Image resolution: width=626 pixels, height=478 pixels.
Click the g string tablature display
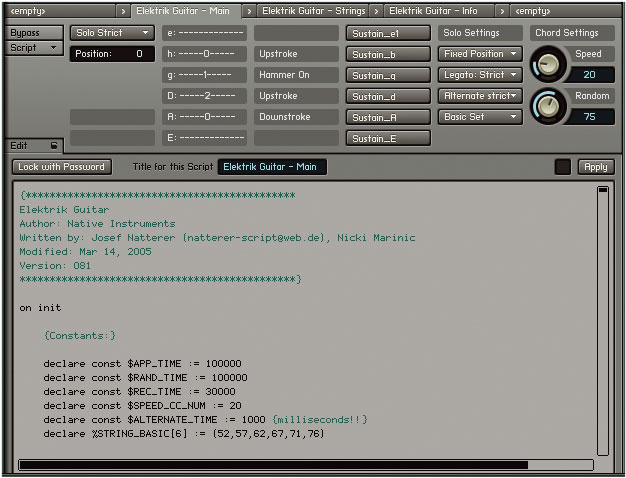pos(204,75)
